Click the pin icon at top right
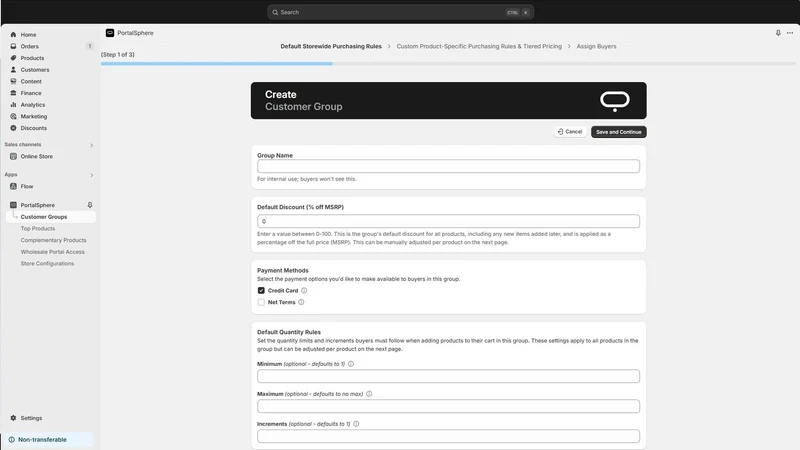 coord(778,33)
